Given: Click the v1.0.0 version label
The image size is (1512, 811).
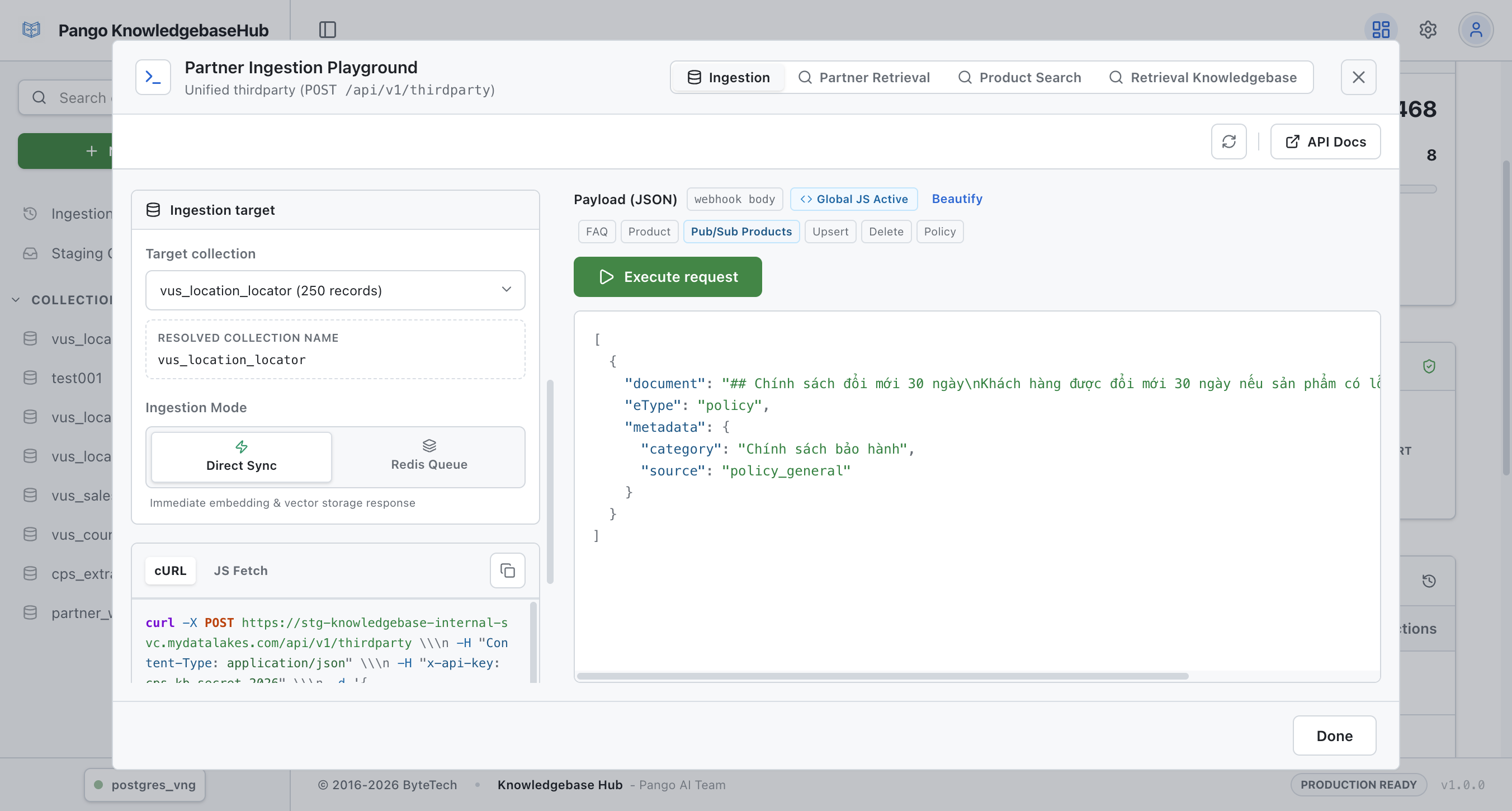Looking at the screenshot, I should pyautogui.click(x=1462, y=785).
